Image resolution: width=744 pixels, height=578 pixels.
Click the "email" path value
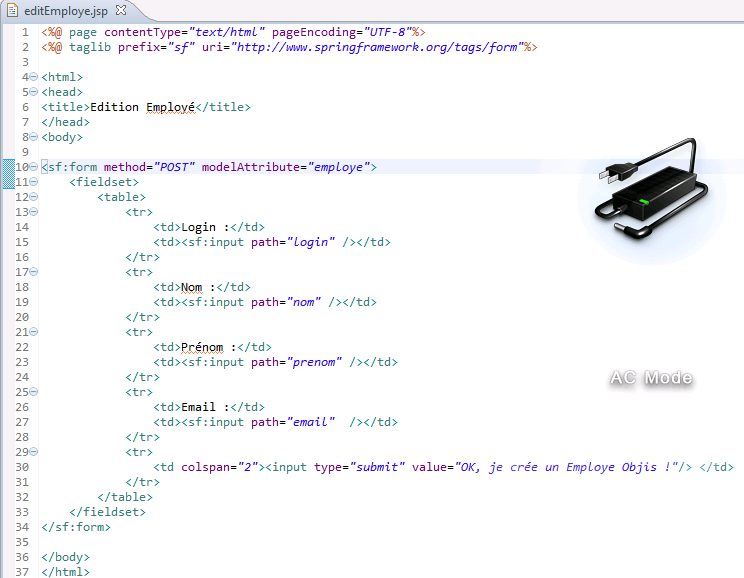[x=311, y=422]
